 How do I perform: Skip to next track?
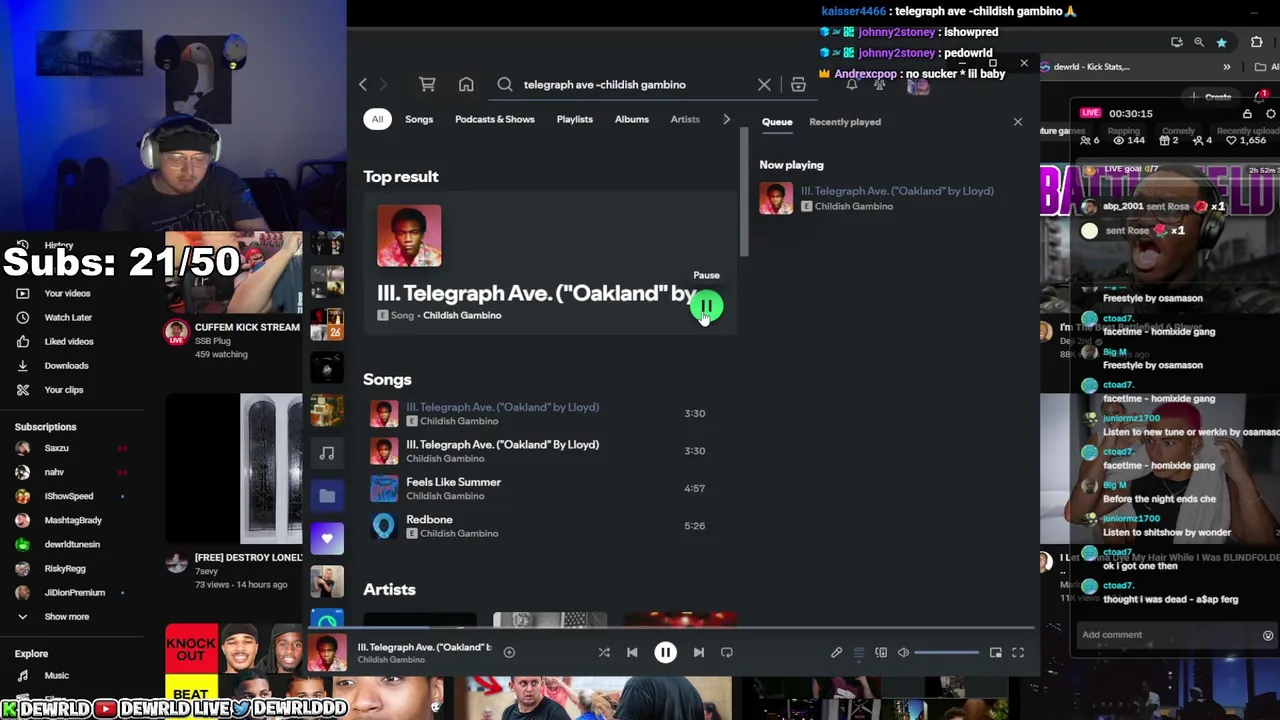(x=699, y=652)
